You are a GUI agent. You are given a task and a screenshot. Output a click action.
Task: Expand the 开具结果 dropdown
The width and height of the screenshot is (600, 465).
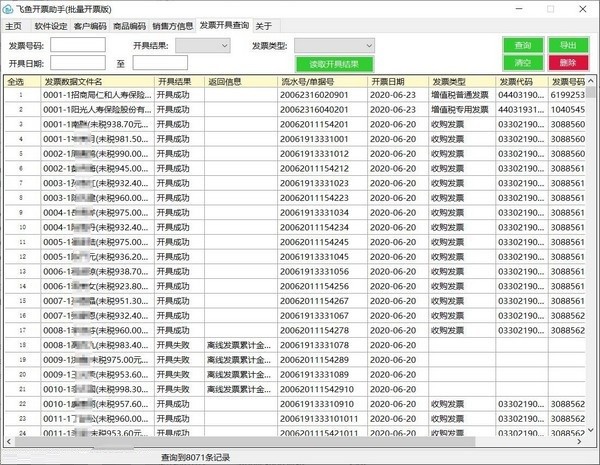[x=203, y=46]
